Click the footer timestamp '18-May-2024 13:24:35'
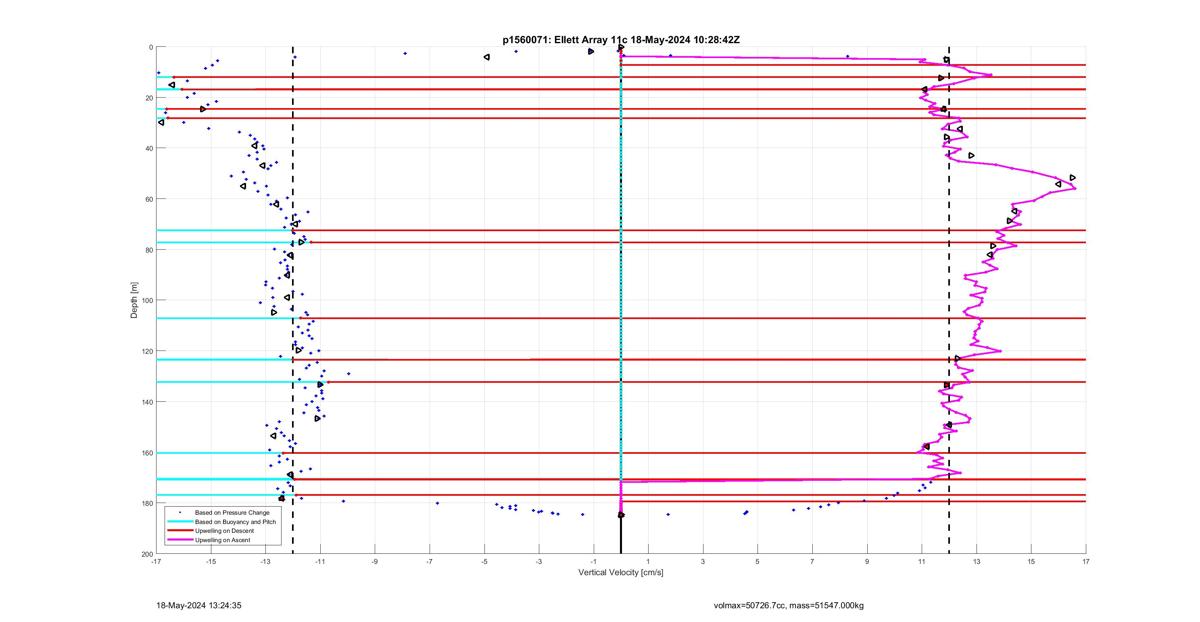 (200, 606)
